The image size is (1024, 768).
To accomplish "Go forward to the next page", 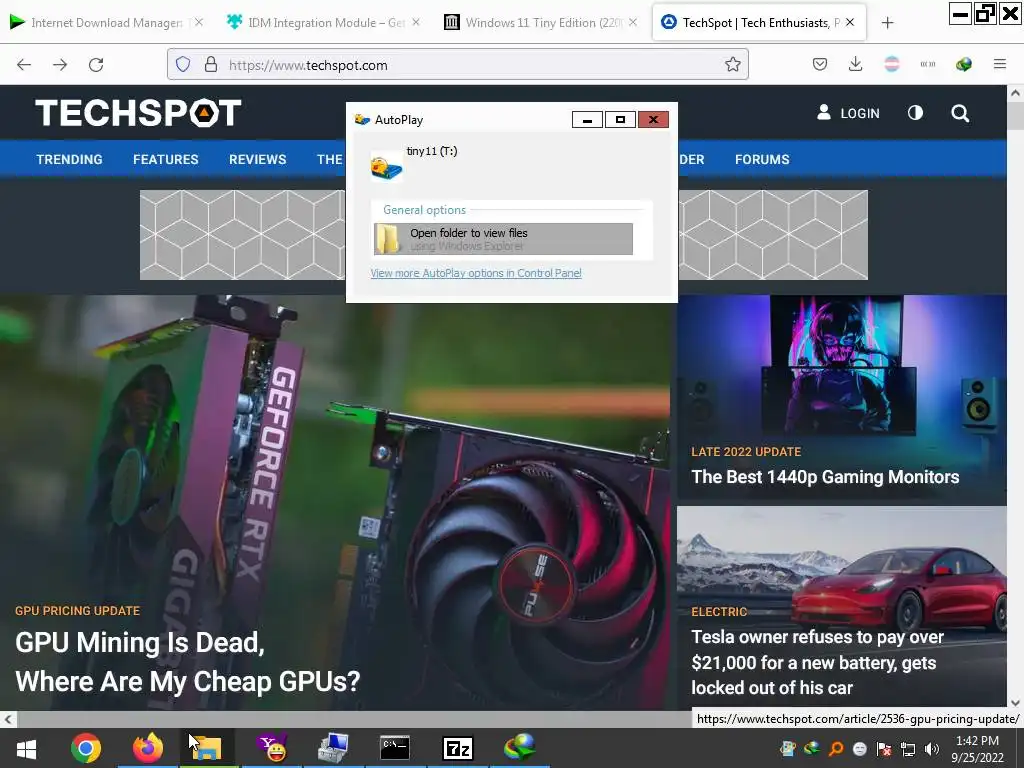I will click(60, 65).
